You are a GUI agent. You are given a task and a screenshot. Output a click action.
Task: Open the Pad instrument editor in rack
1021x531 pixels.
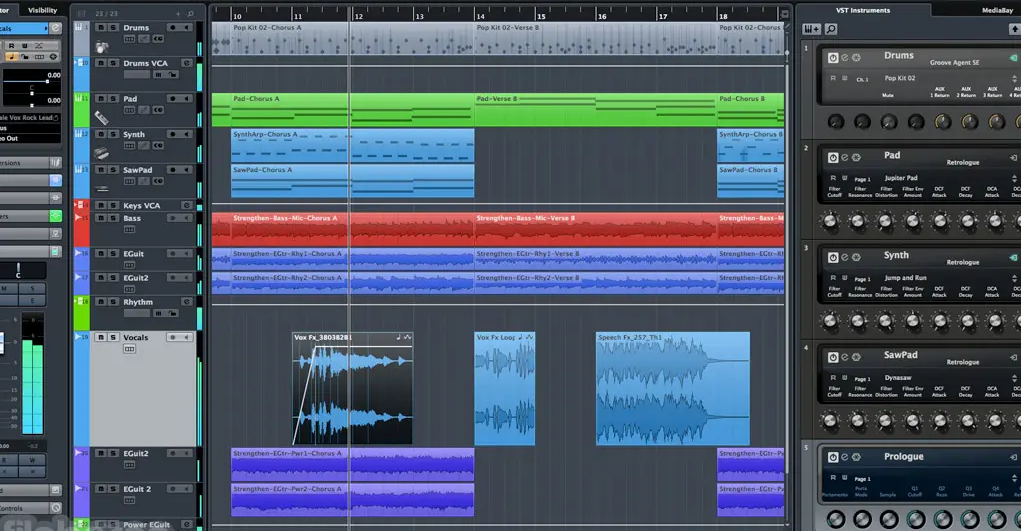(845, 158)
